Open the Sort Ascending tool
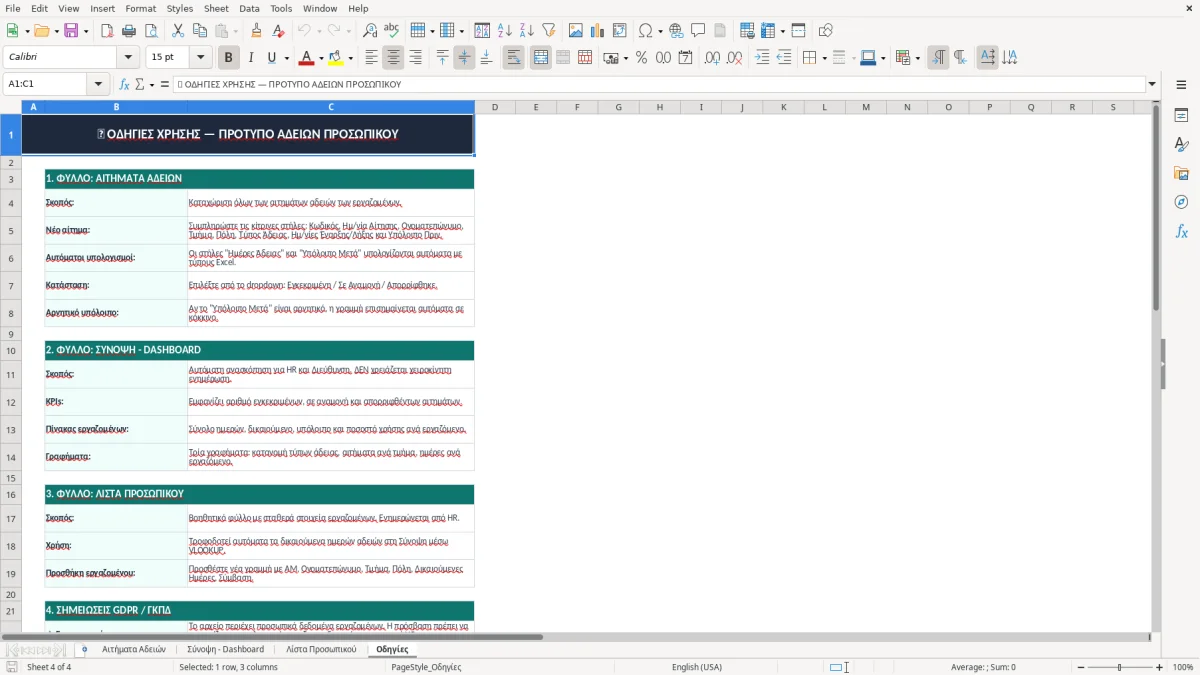 tap(504, 31)
